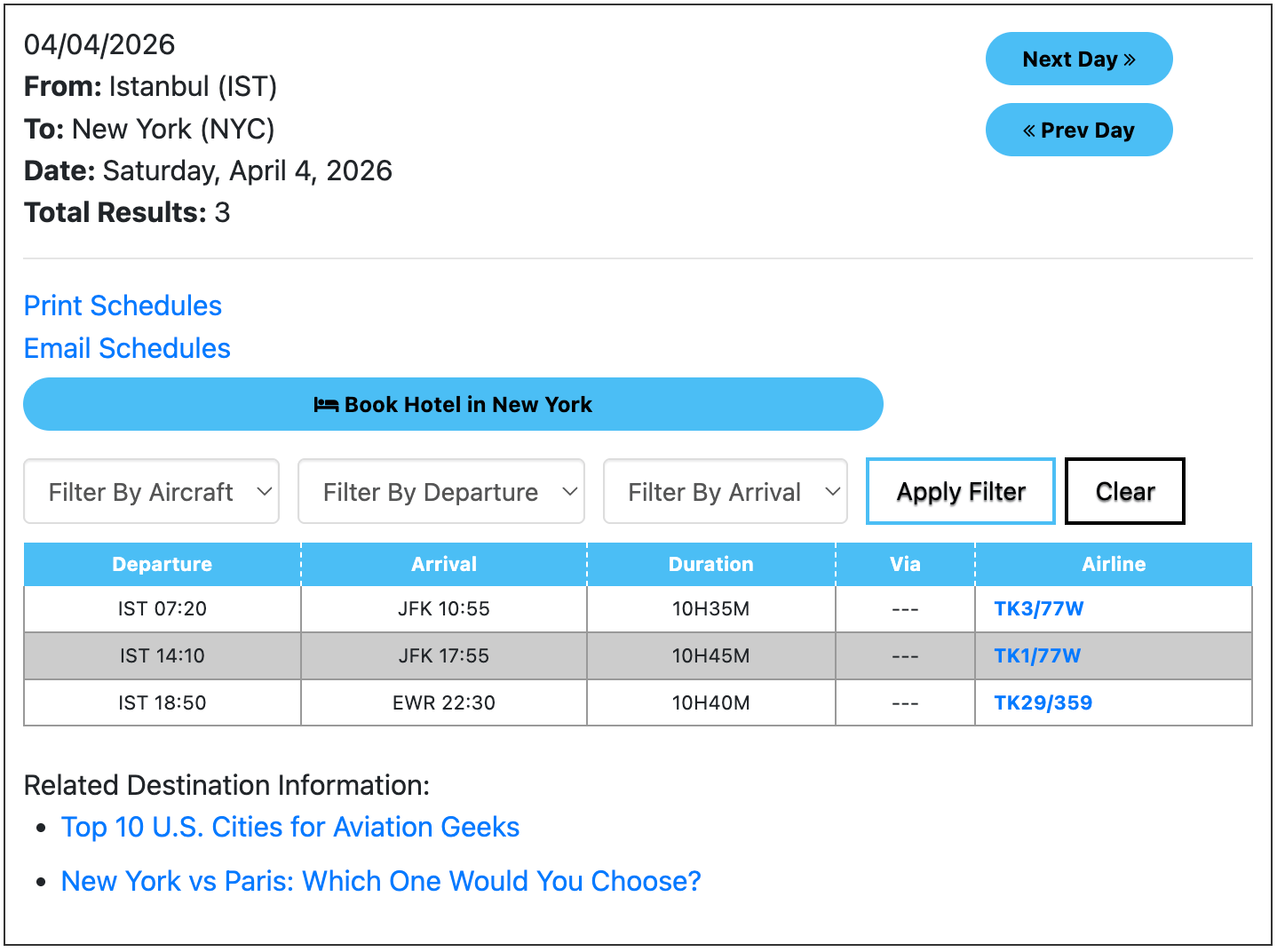Click the Duration column header
1277x952 pixels.
tap(710, 564)
